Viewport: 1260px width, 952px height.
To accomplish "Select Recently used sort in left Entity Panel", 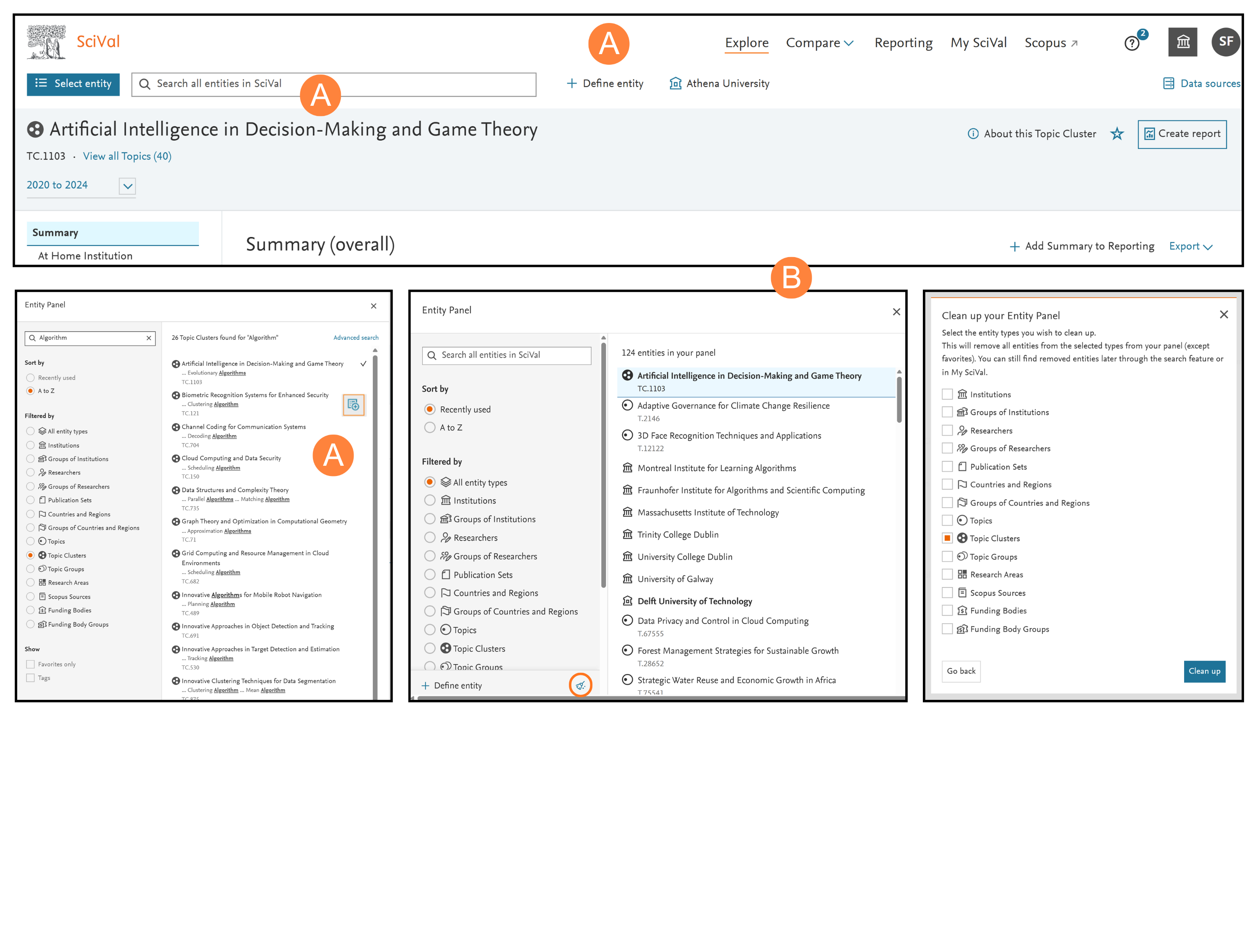I will tap(30, 378).
